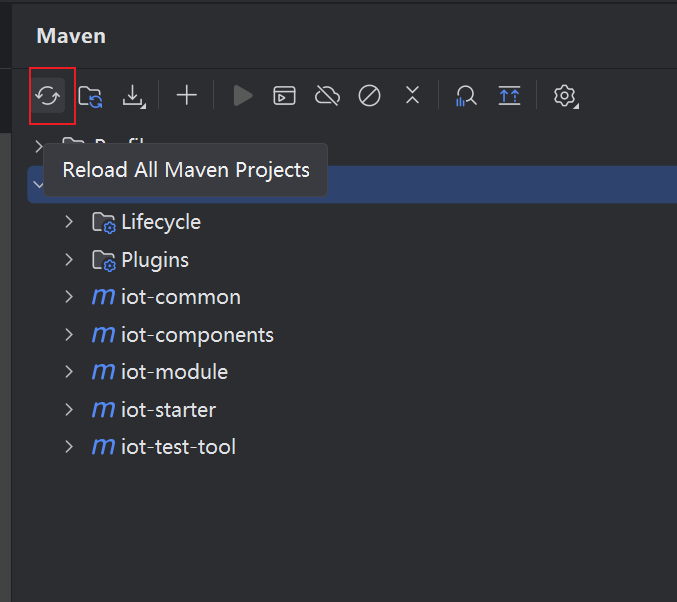Screen dimensions: 677x602
Task: Open the Execute Maven Goal icon
Action: click(285, 96)
